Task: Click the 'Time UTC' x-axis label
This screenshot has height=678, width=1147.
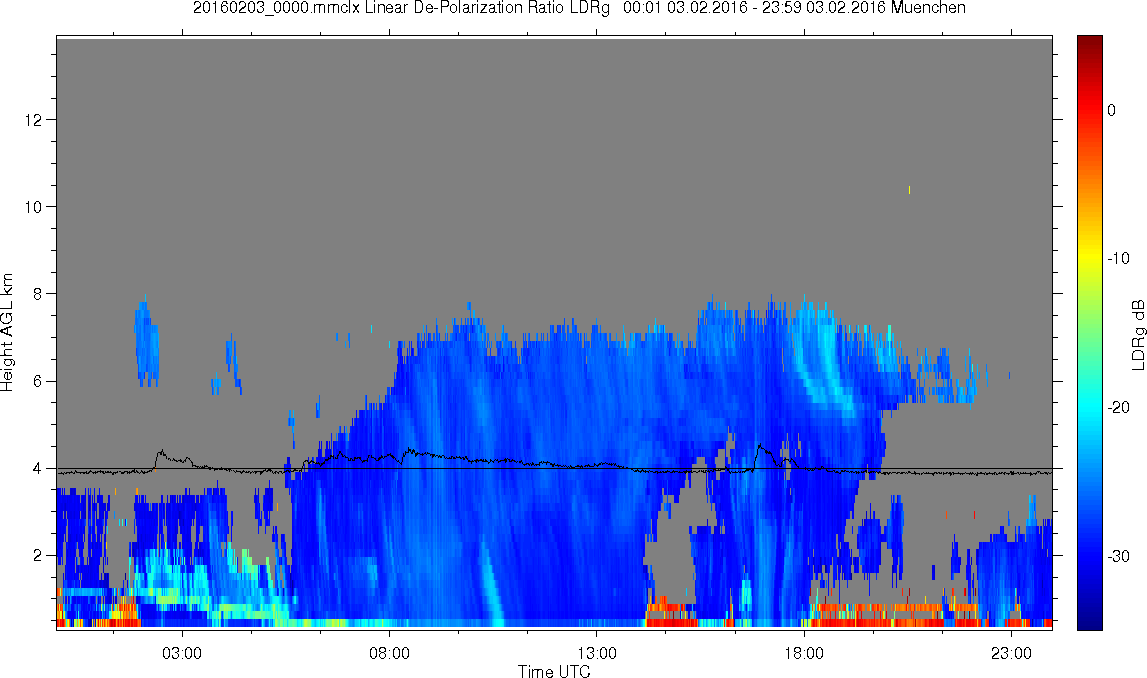Action: pyautogui.click(x=554, y=671)
